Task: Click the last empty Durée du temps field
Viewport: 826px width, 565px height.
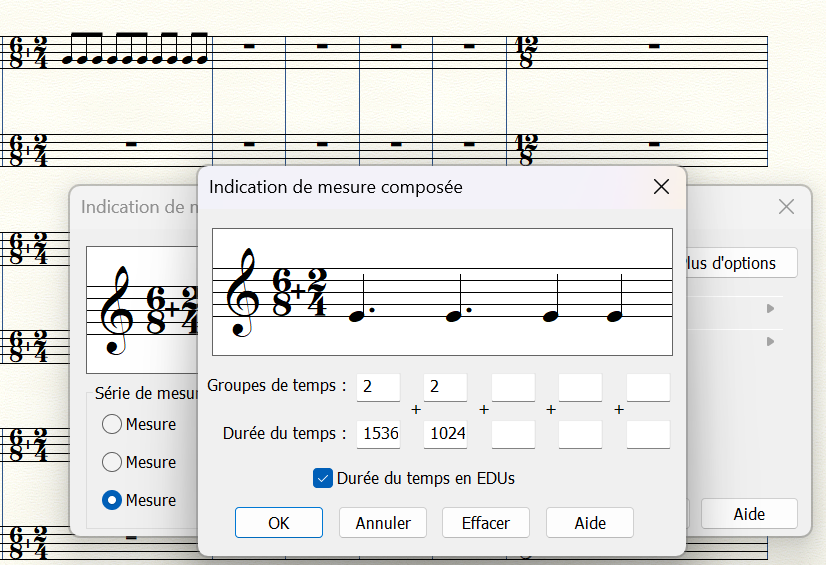Action: [x=648, y=434]
